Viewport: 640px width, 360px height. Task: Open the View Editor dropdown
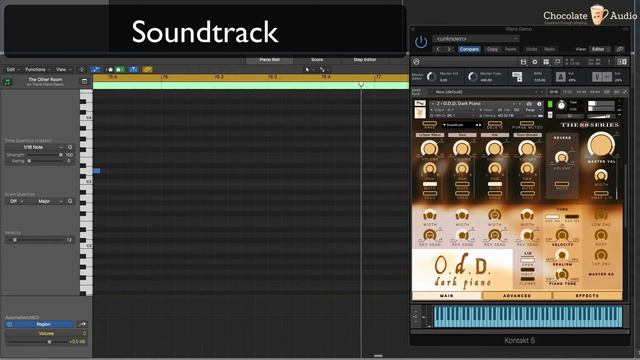[x=600, y=49]
